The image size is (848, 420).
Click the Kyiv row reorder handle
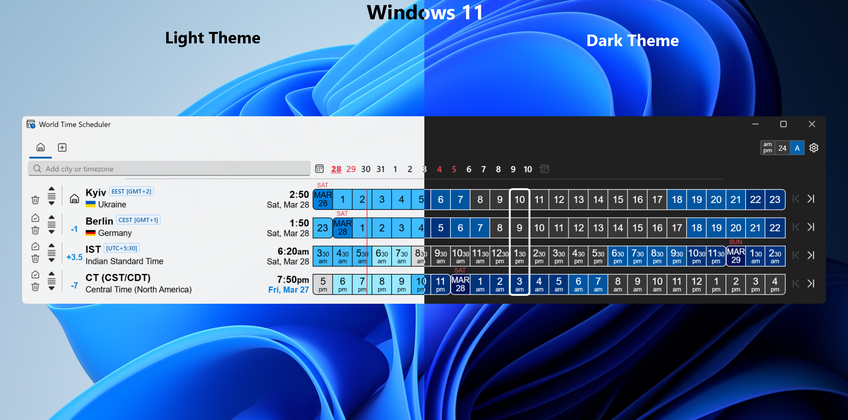click(x=51, y=196)
